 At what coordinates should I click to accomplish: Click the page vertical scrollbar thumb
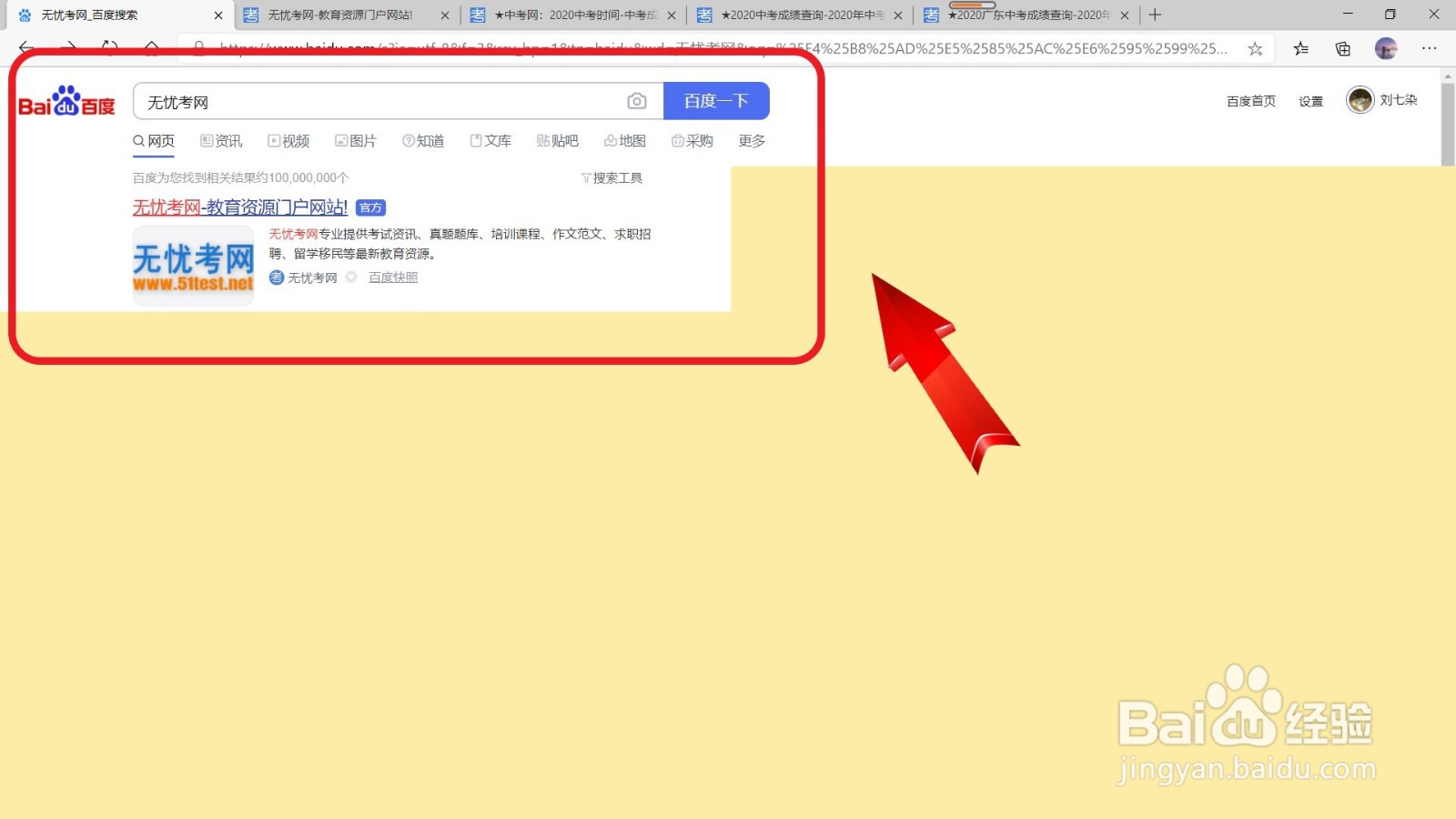pyautogui.click(x=1448, y=126)
